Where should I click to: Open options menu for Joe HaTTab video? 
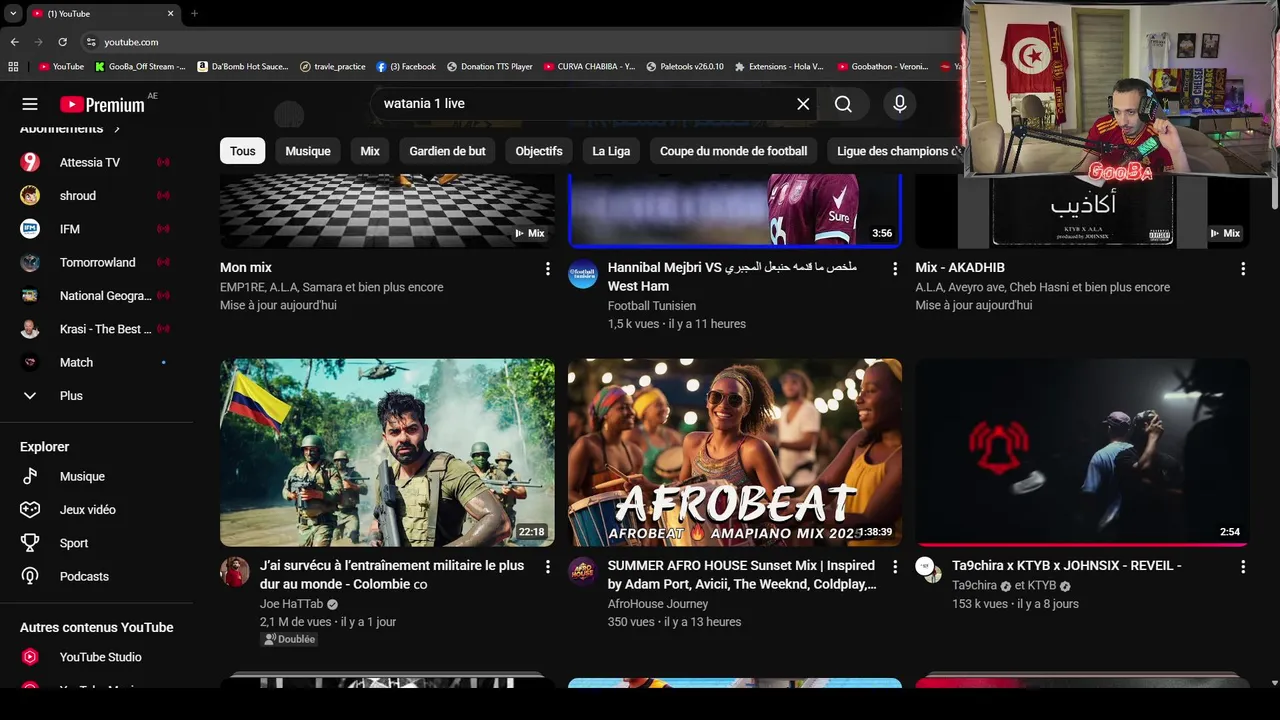point(547,567)
